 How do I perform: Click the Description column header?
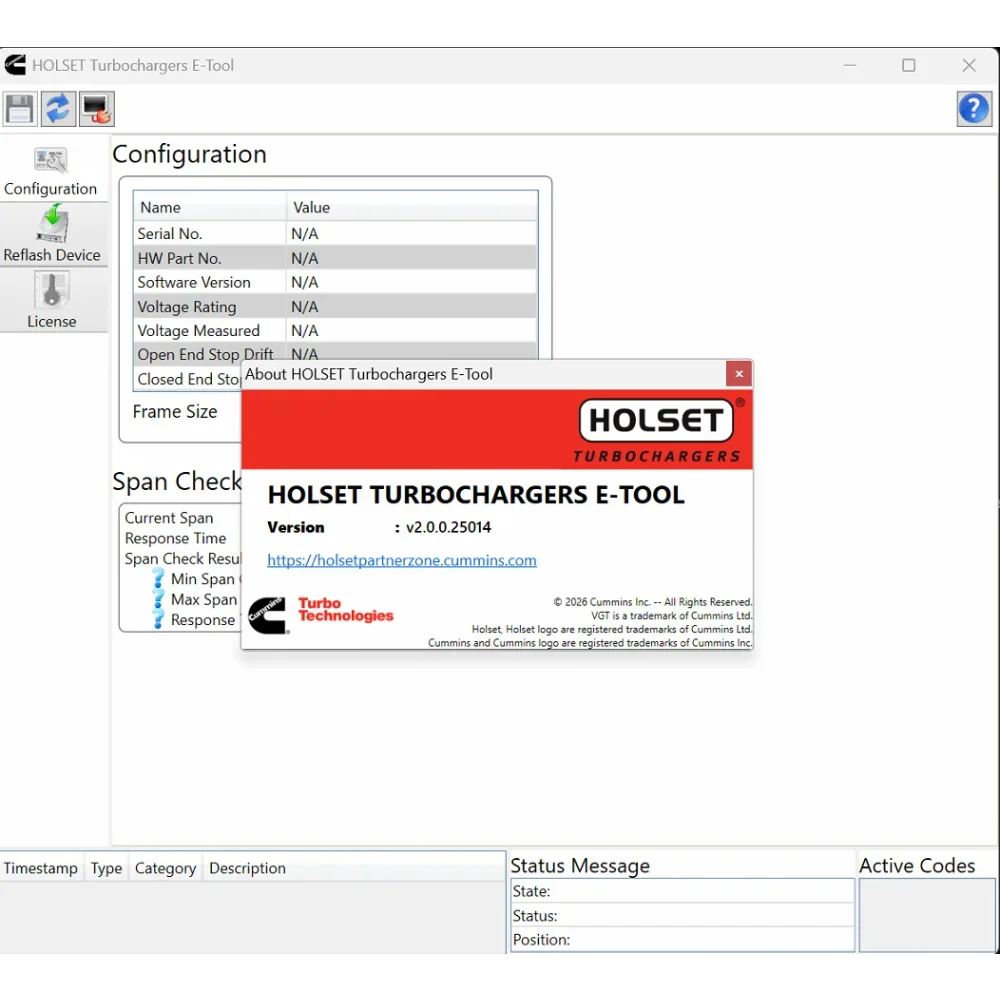pyautogui.click(x=354, y=868)
